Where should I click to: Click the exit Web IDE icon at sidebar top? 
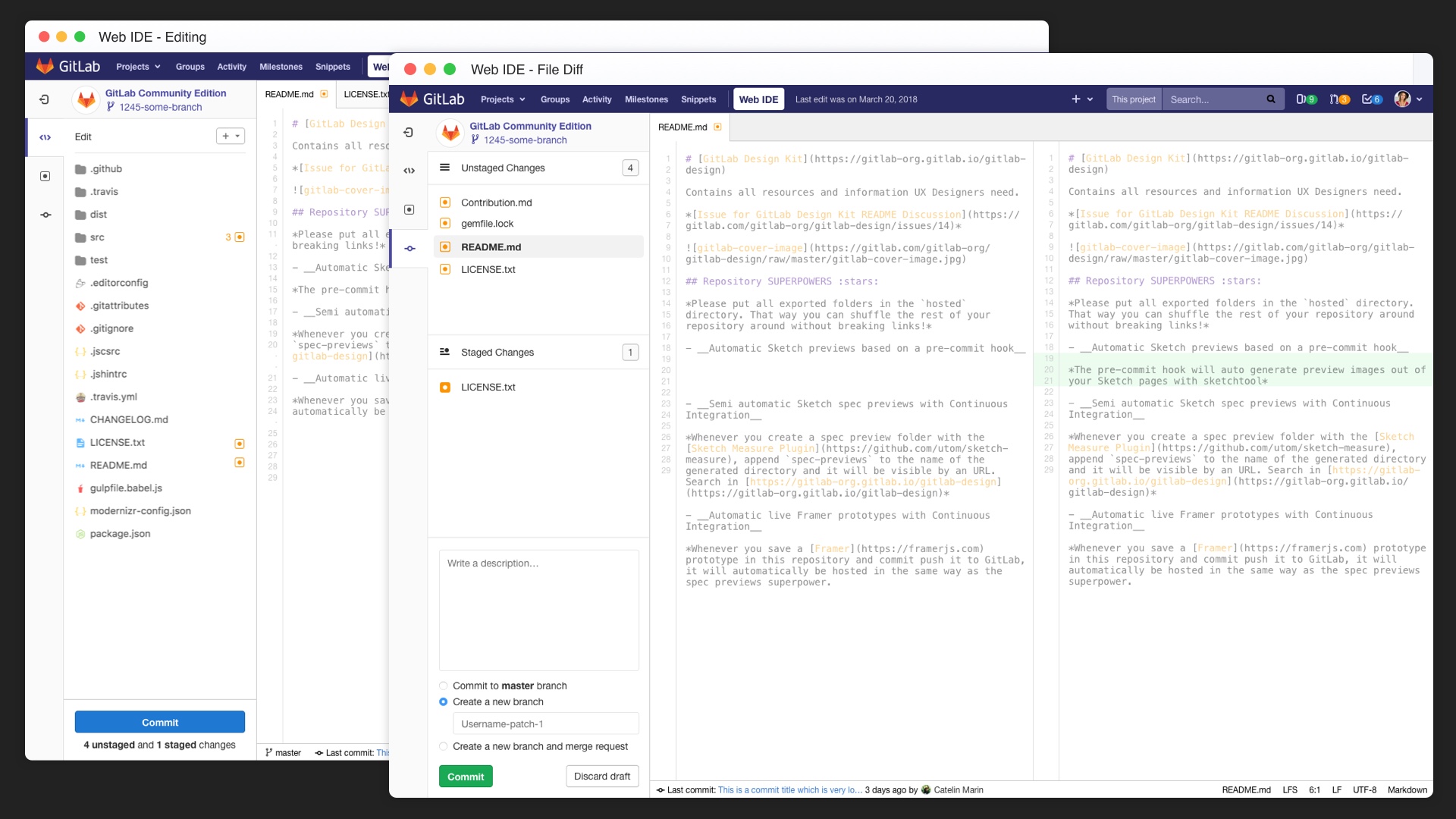[409, 132]
